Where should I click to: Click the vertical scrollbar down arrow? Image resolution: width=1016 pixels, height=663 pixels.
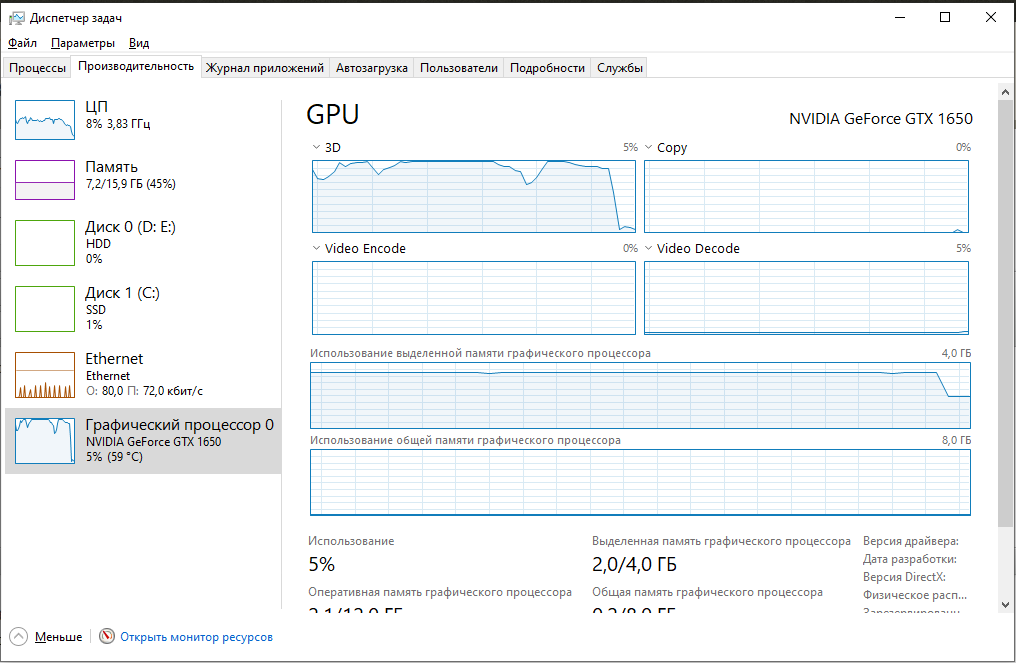(x=1005, y=603)
